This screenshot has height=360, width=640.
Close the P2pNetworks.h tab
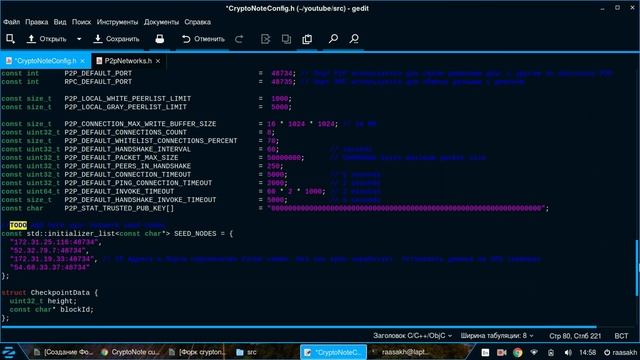pos(158,61)
